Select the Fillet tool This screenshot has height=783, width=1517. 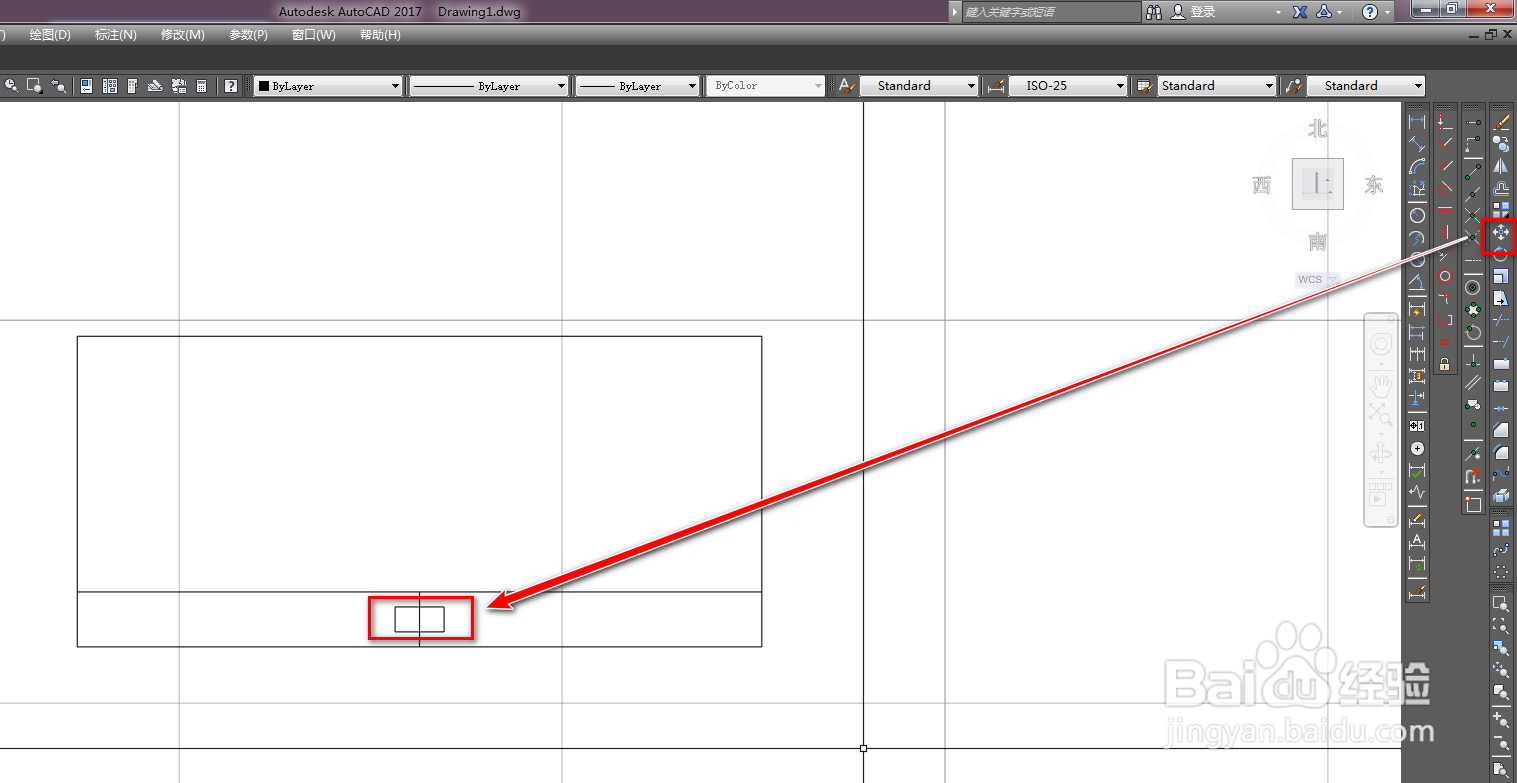[1501, 451]
